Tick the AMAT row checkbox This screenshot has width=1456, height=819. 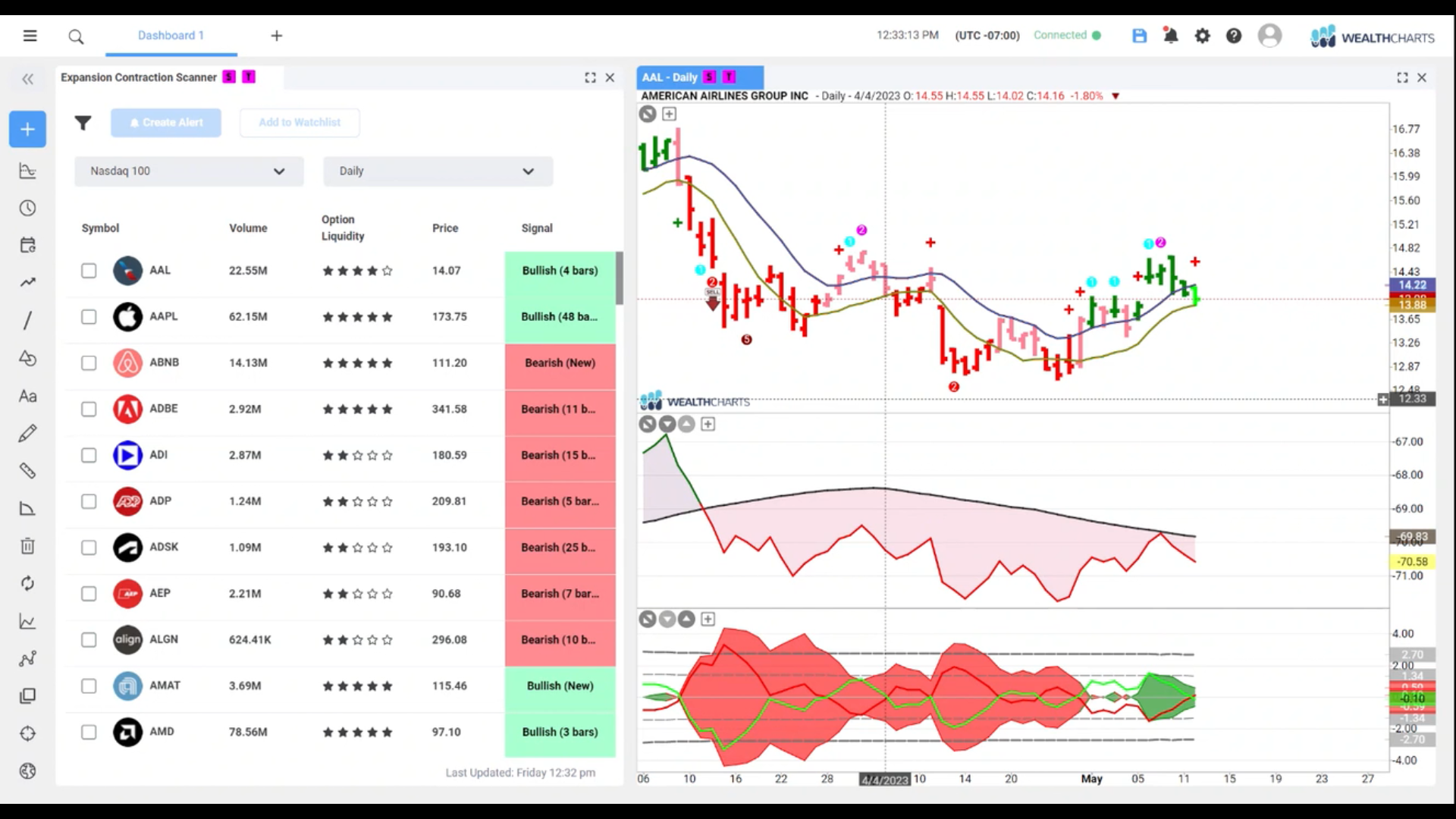89,686
